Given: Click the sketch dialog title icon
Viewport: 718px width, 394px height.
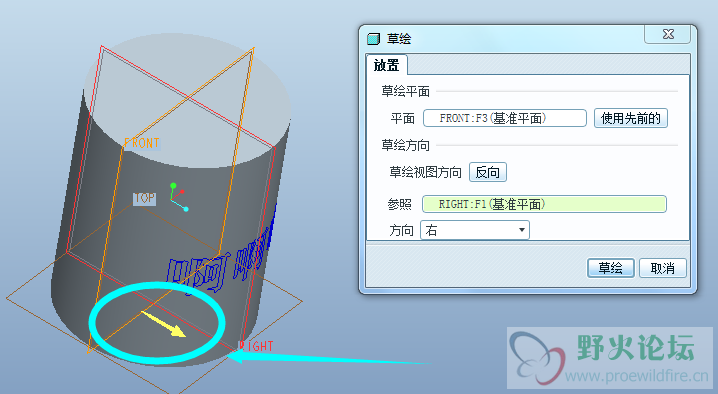Looking at the screenshot, I should (374, 39).
